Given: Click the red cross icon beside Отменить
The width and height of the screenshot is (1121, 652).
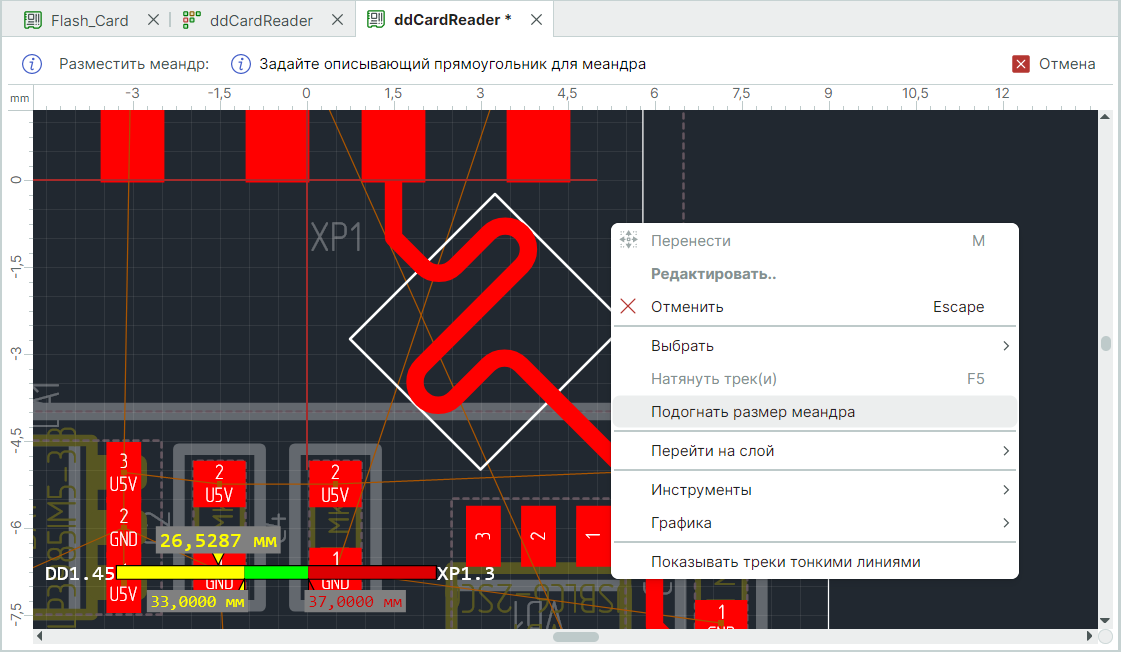Looking at the screenshot, I should pyautogui.click(x=628, y=307).
